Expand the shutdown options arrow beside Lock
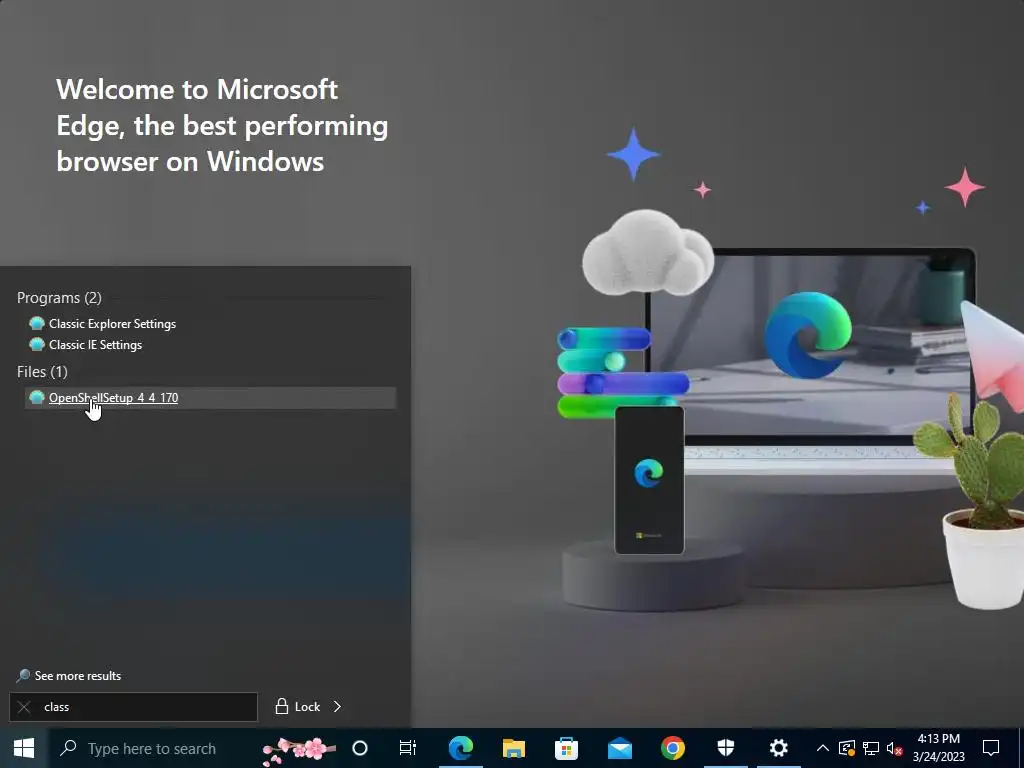1024x768 pixels. click(338, 707)
